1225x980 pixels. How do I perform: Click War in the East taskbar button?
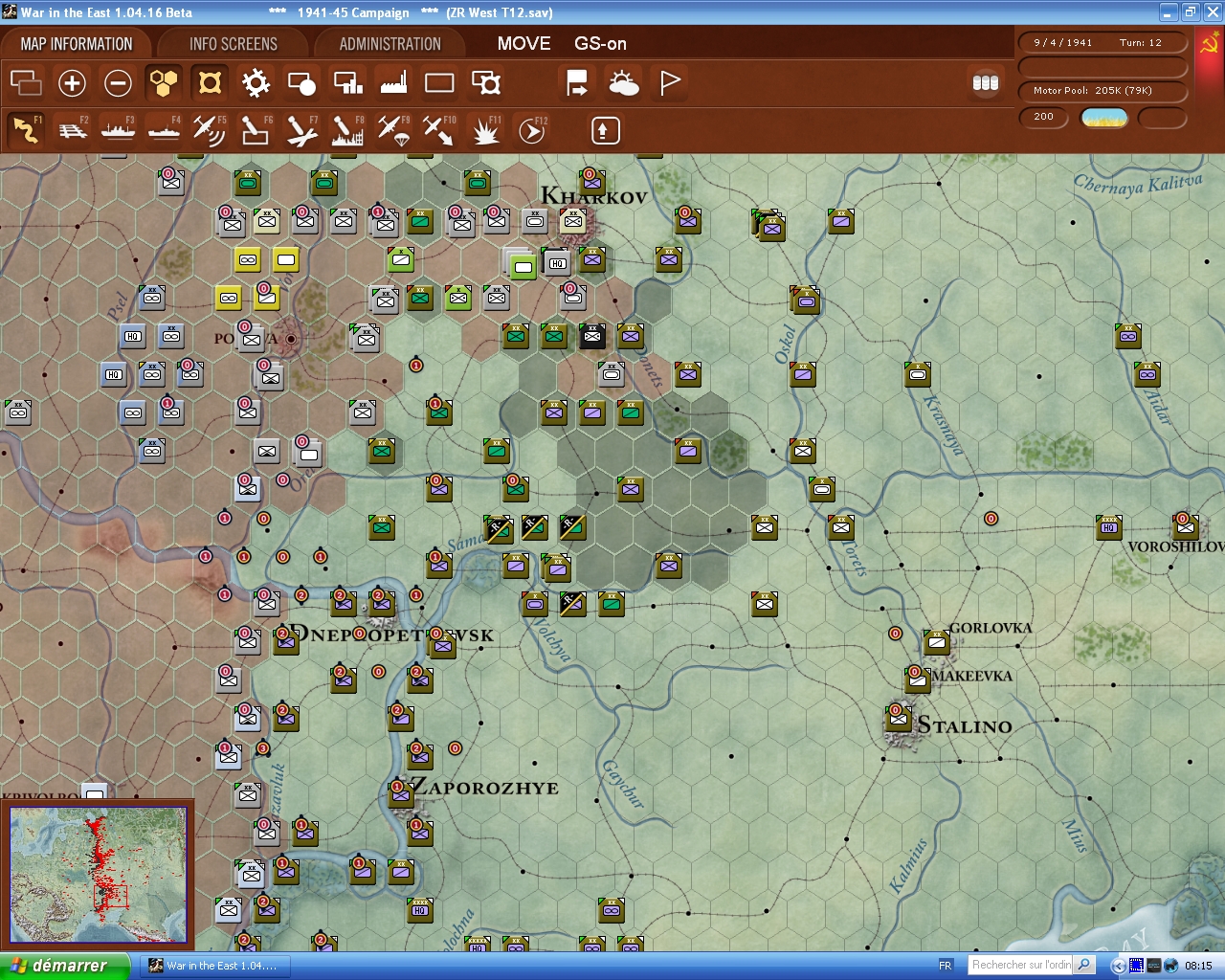(x=214, y=966)
